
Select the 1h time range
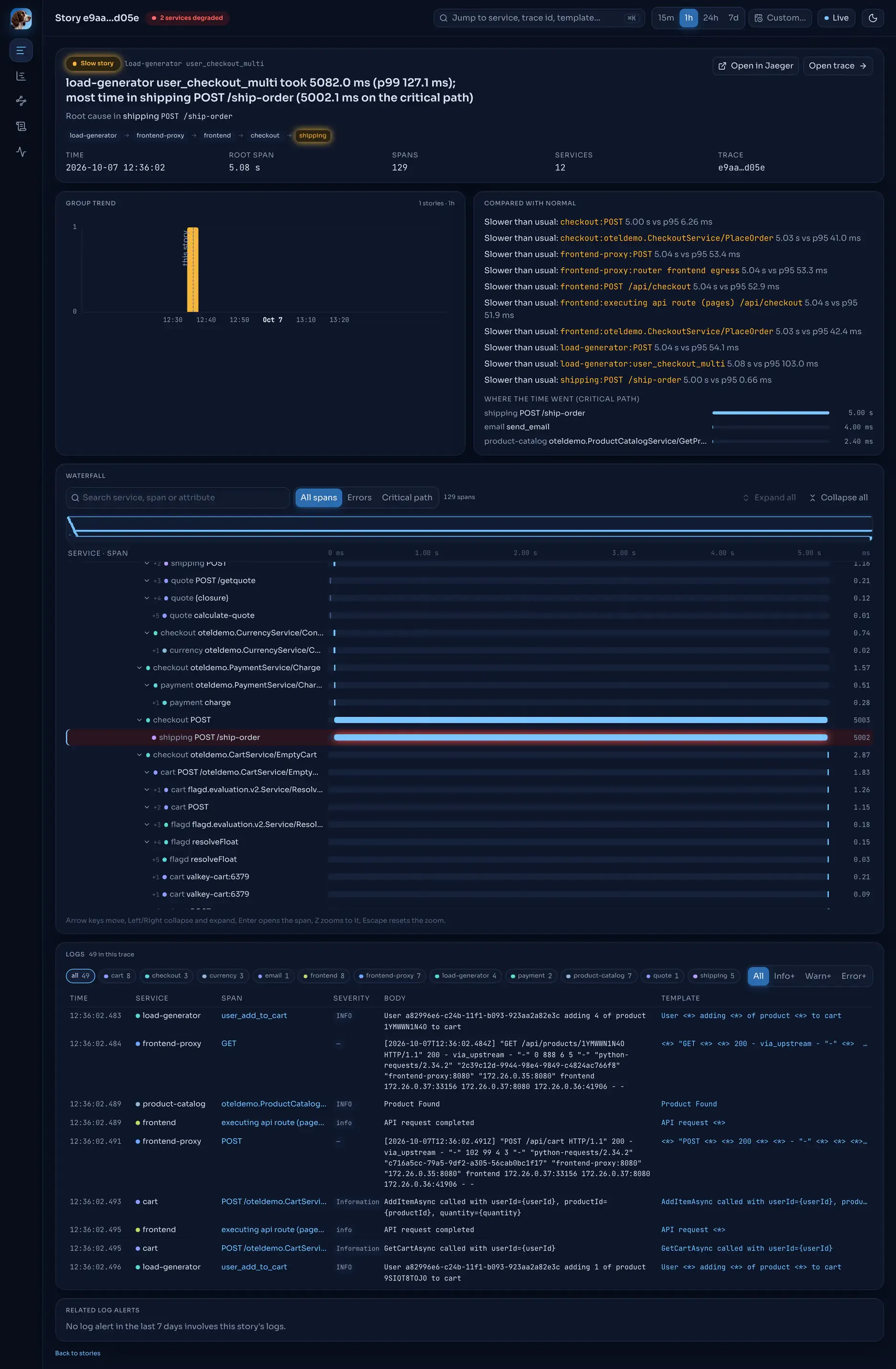[688, 18]
